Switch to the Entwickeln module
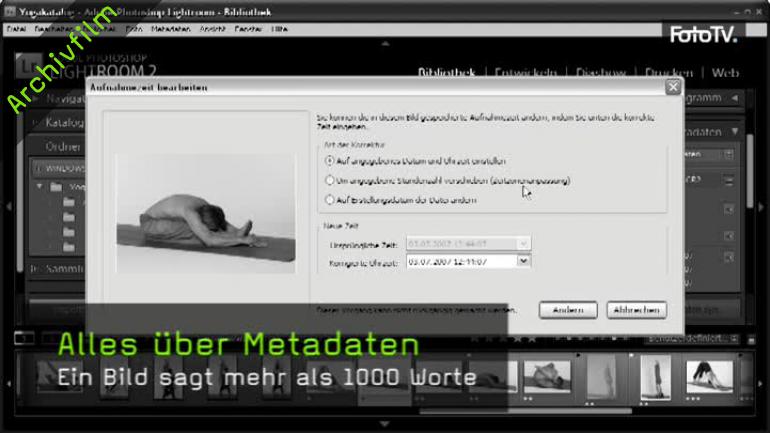Viewport: 770px width, 433px height. click(525, 73)
